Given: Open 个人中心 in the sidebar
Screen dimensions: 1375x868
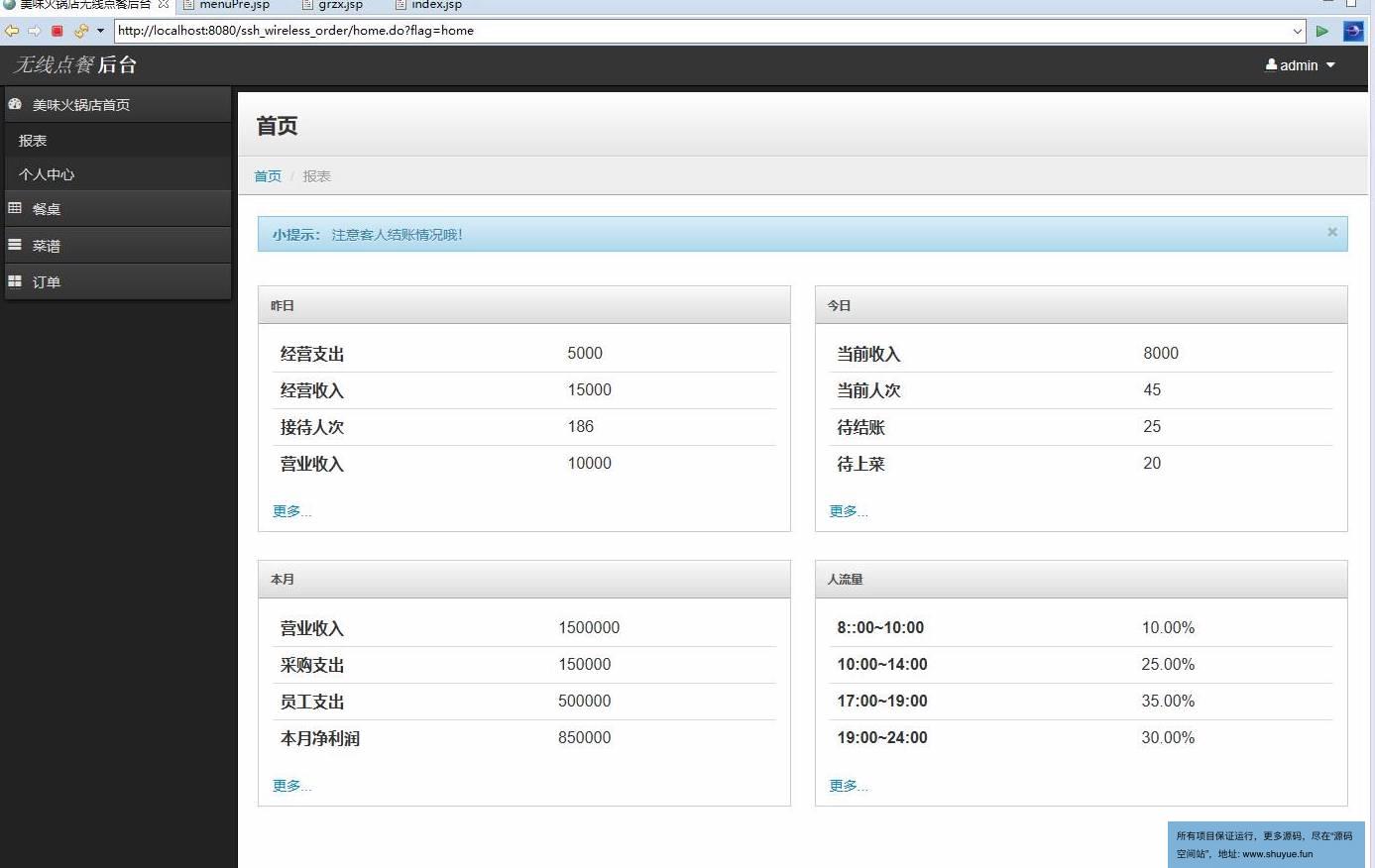Looking at the screenshot, I should pos(118,174).
